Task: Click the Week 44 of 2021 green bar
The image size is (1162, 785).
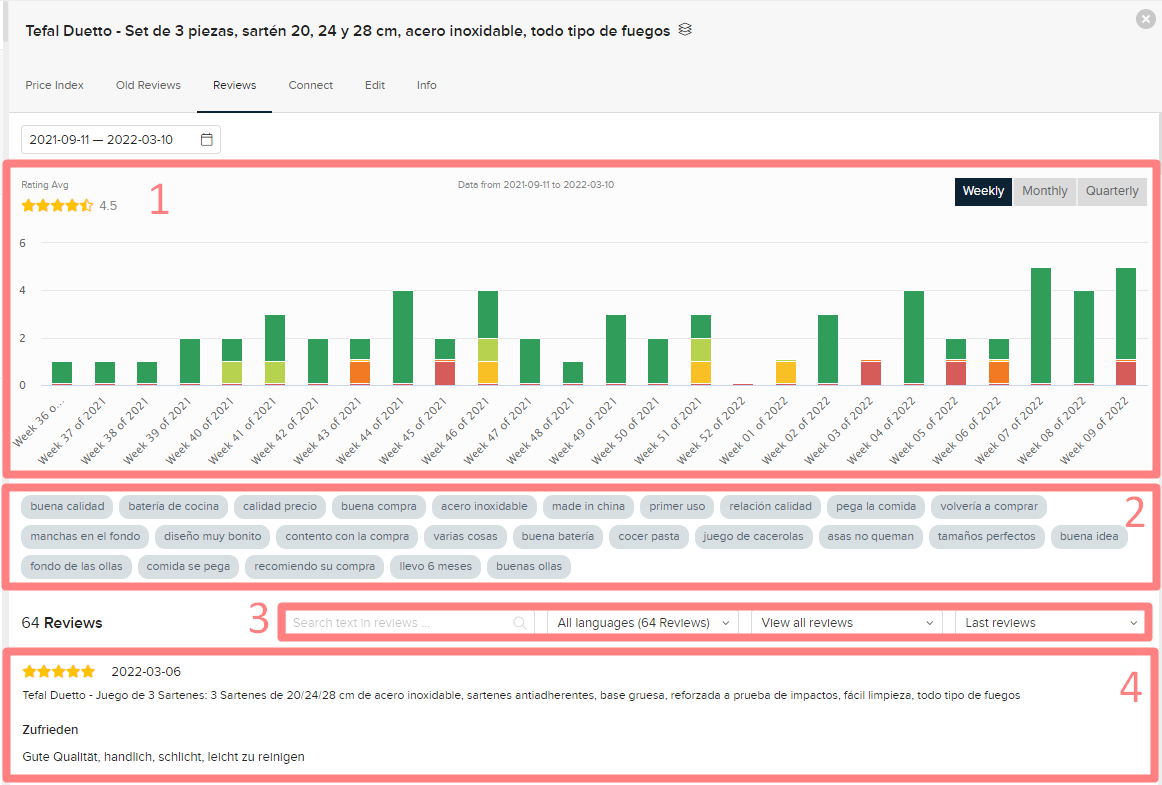Action: [x=403, y=337]
